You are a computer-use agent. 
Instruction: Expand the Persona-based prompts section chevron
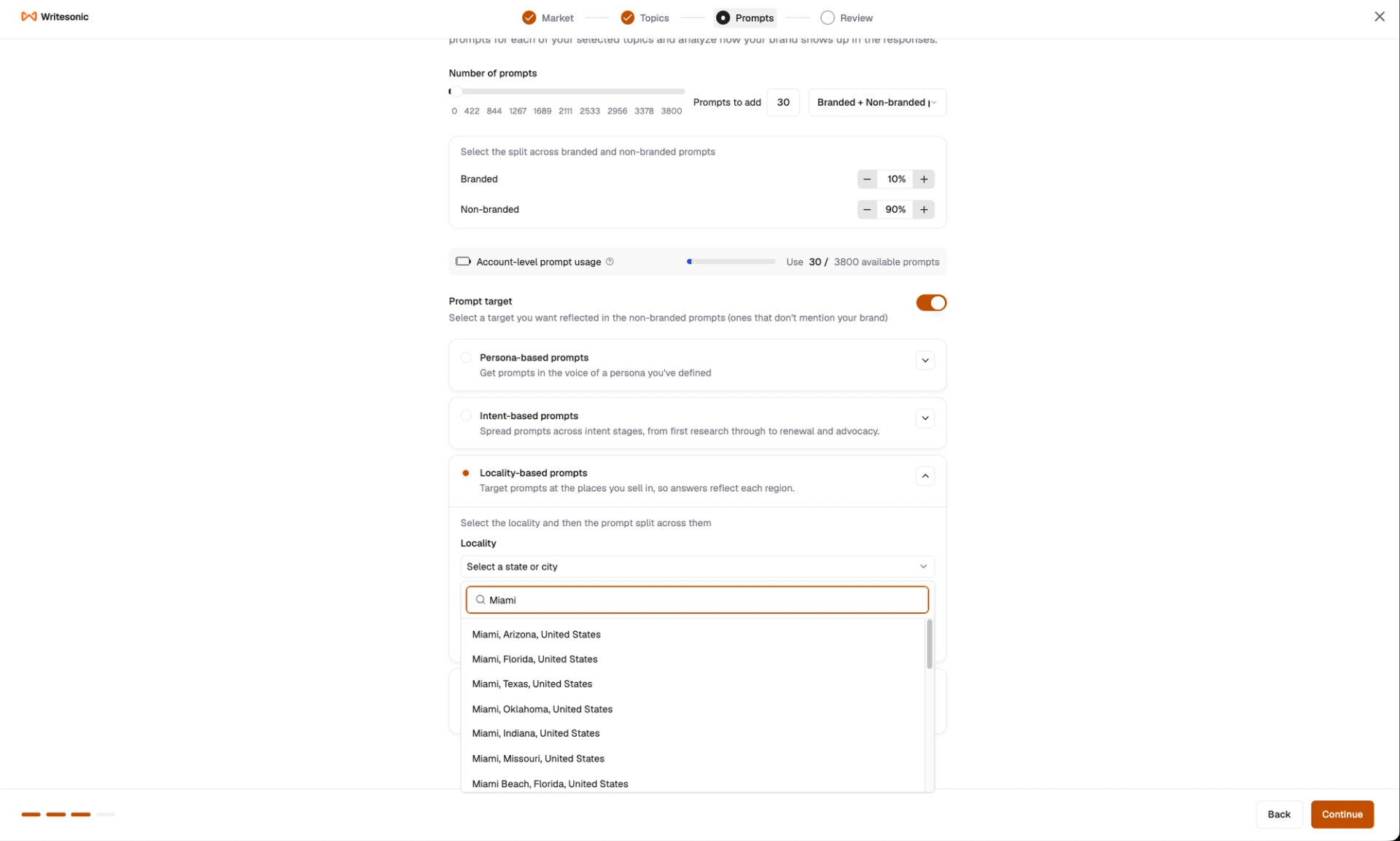tap(925, 360)
